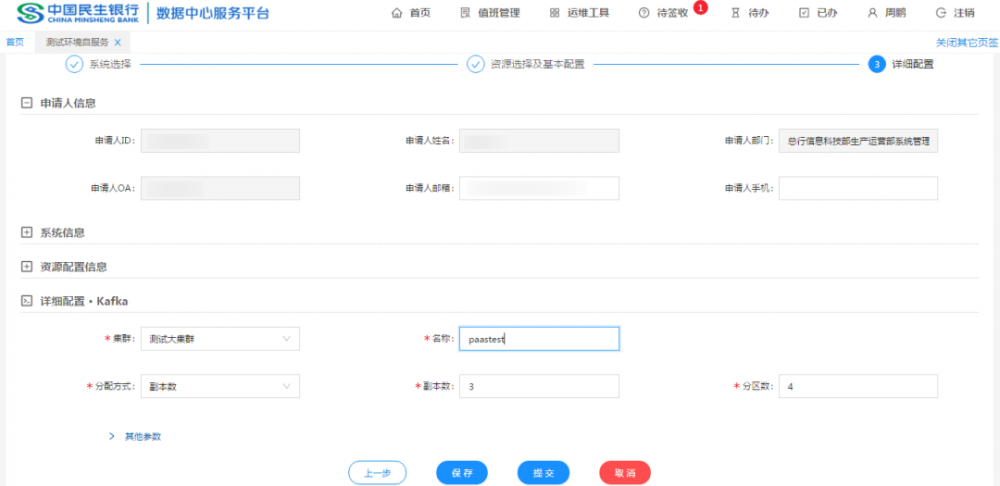Image resolution: width=1000 pixels, height=486 pixels.
Task: Click the 已办 checkbox icon
Action: (x=804, y=13)
